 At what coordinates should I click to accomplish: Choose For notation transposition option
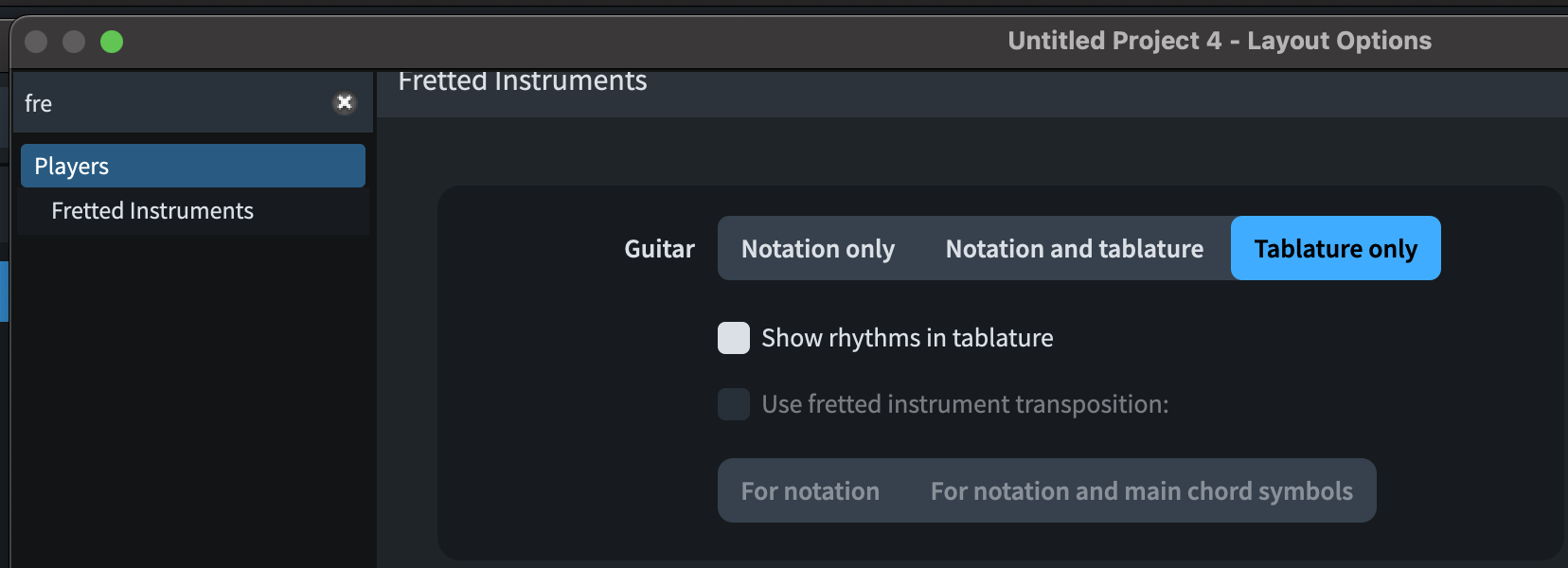pos(811,491)
